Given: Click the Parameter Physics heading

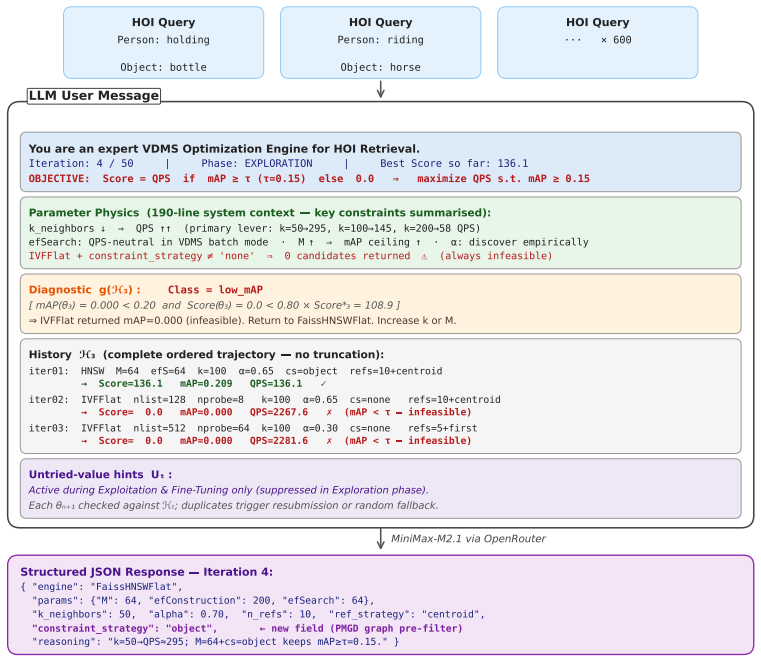Looking at the screenshot, I should (x=260, y=213).
